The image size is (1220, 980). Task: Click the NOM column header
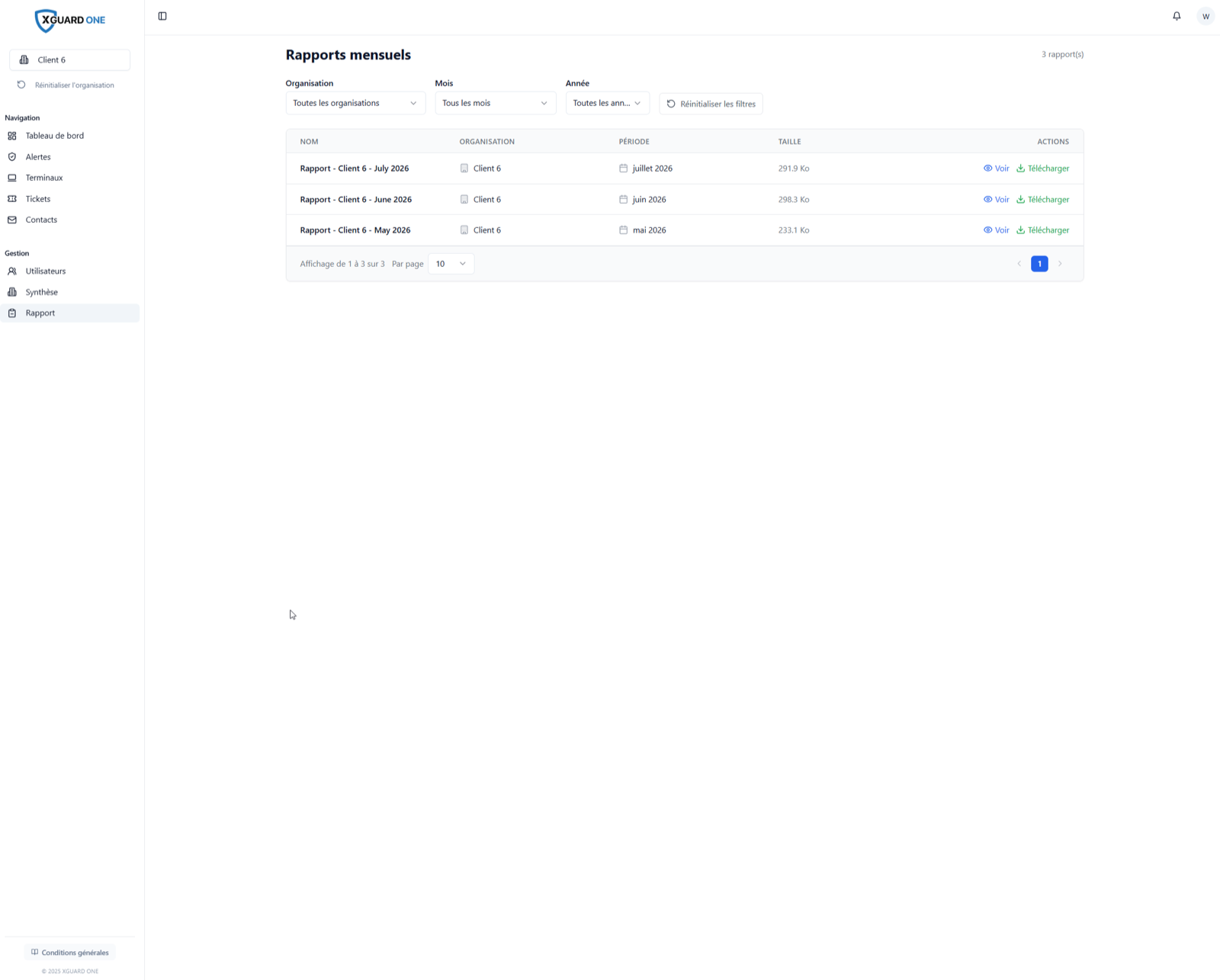[309, 142]
